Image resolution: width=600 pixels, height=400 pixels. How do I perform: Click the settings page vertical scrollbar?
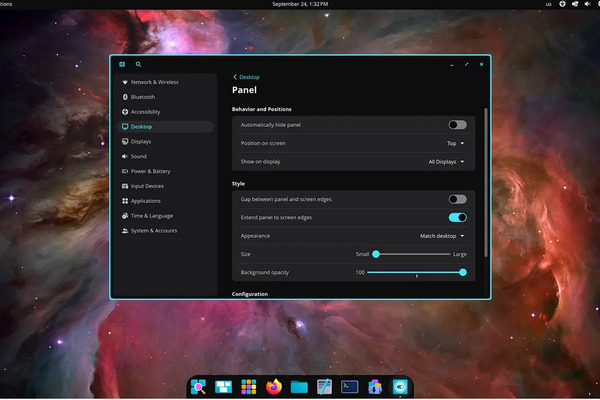[486, 183]
